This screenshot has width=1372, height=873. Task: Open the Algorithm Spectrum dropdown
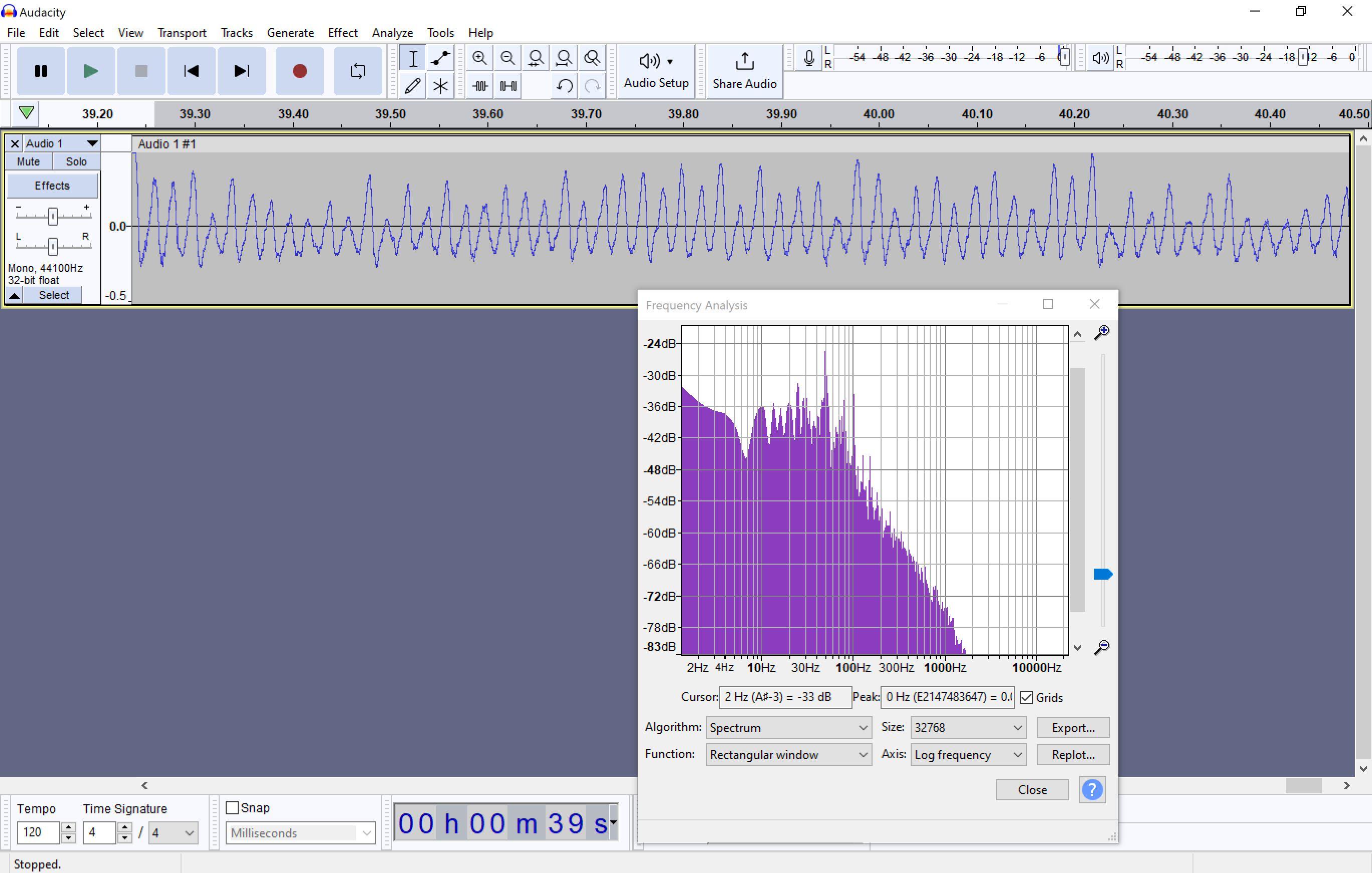pos(789,728)
